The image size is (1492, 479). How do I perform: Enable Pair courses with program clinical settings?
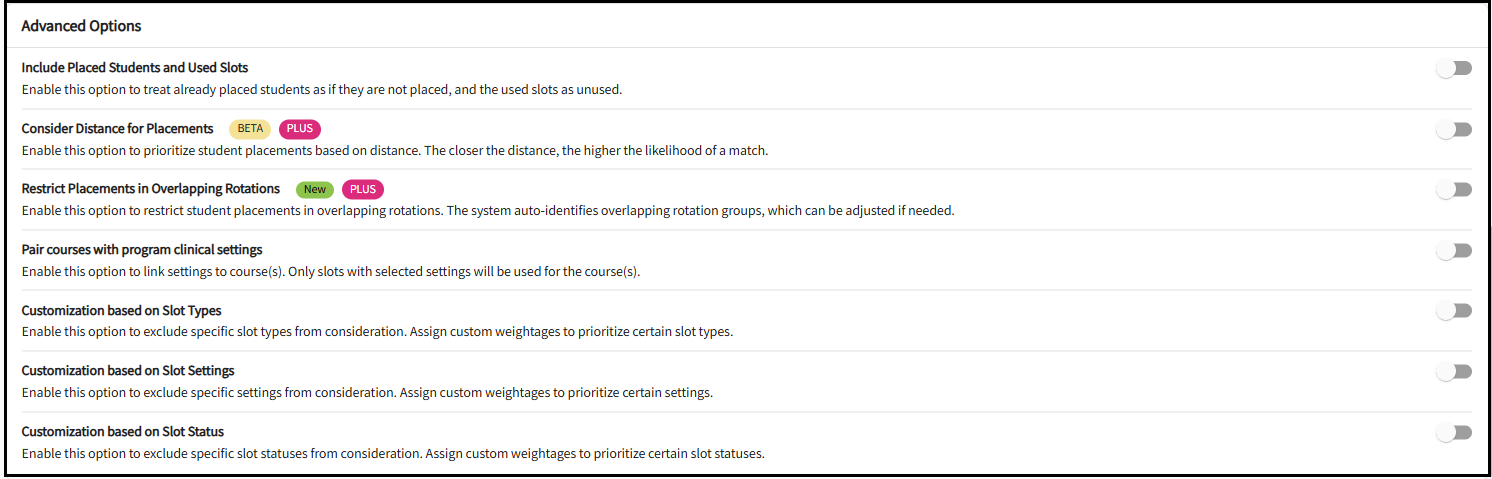[x=1454, y=250]
